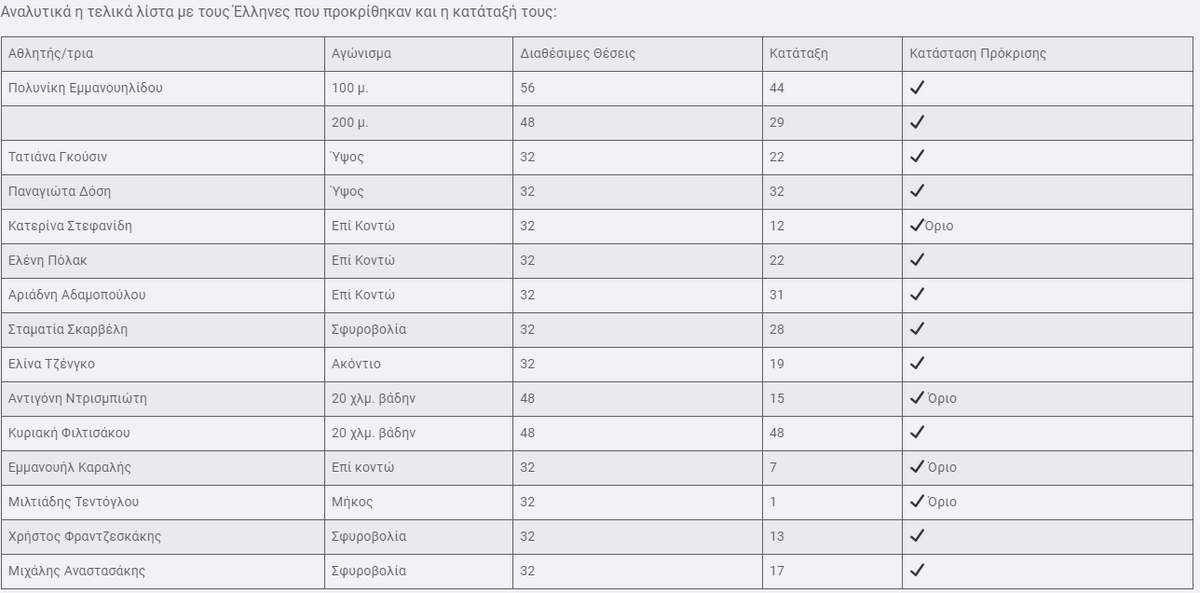Click checkmark beside Όριο for Μιλτιάδης Τεντόγλου
Image resolution: width=1200 pixels, height=593 pixels.
(x=917, y=501)
